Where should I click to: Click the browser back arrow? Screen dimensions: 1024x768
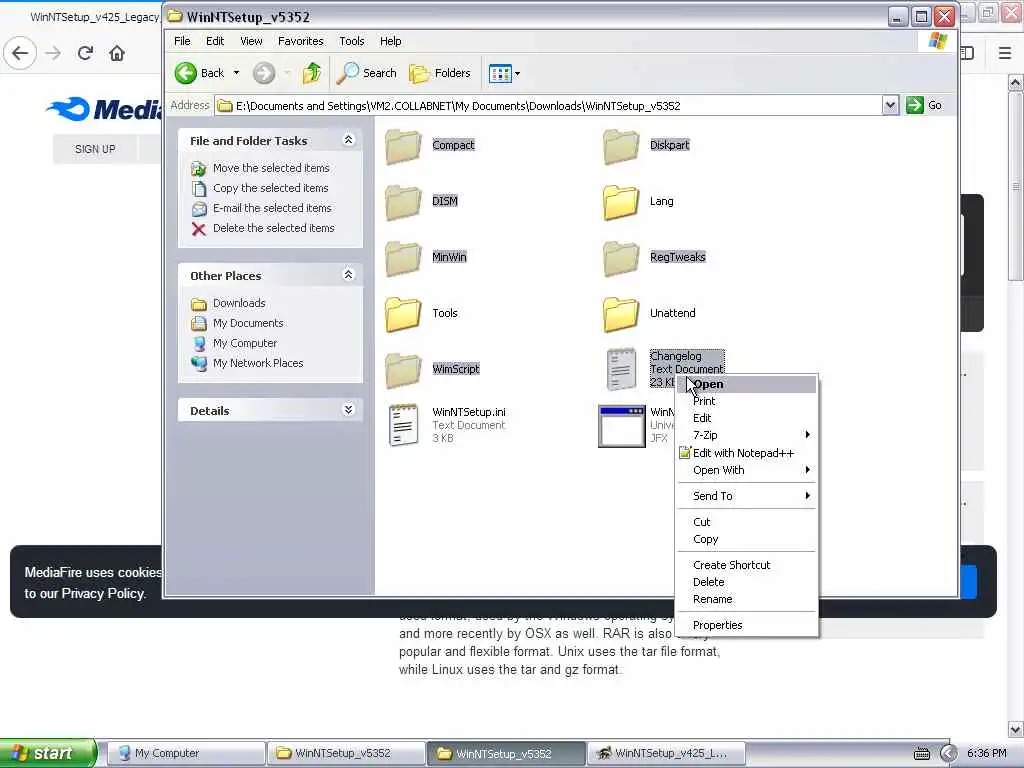pos(20,53)
